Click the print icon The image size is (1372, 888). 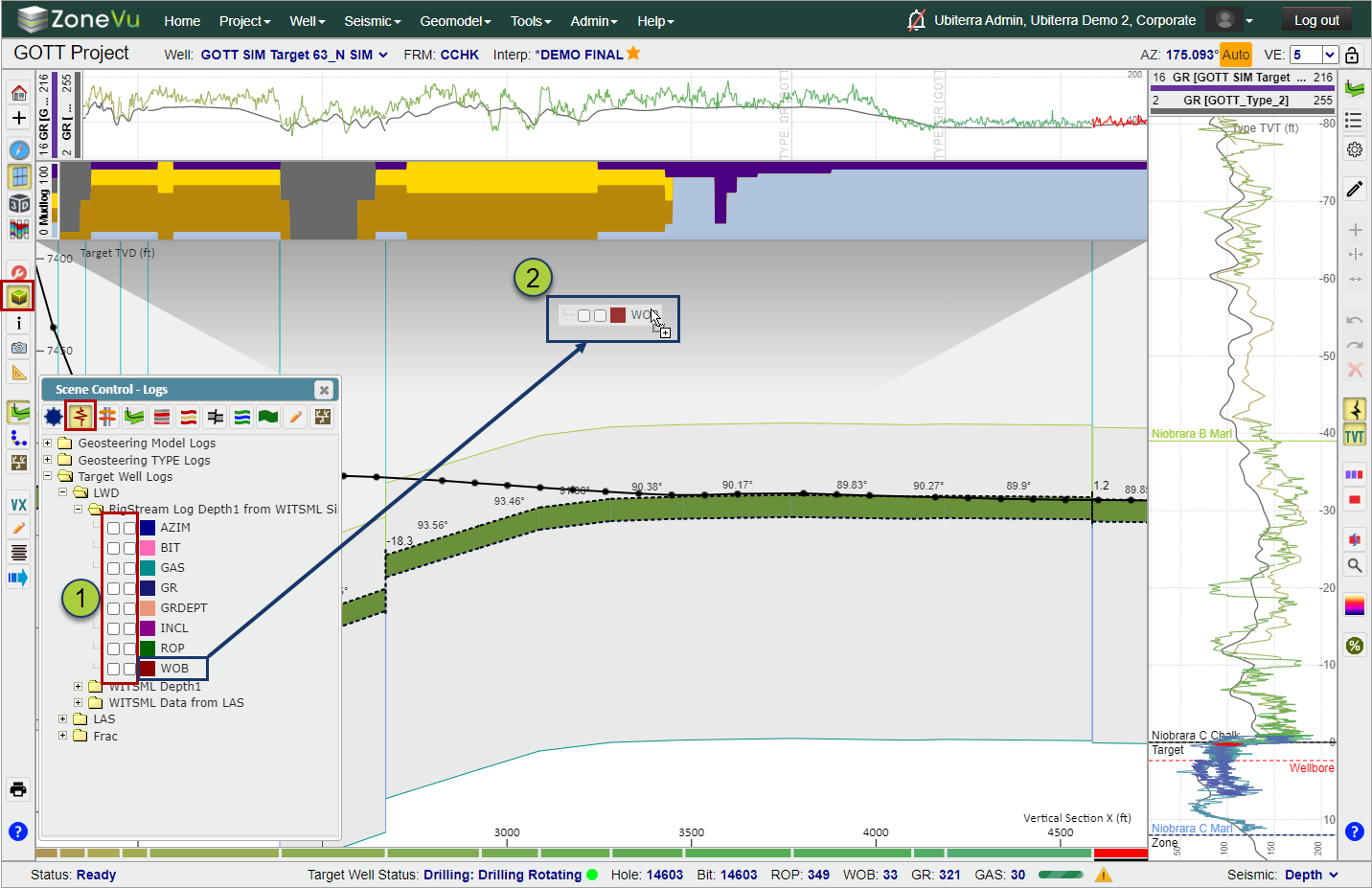point(18,789)
